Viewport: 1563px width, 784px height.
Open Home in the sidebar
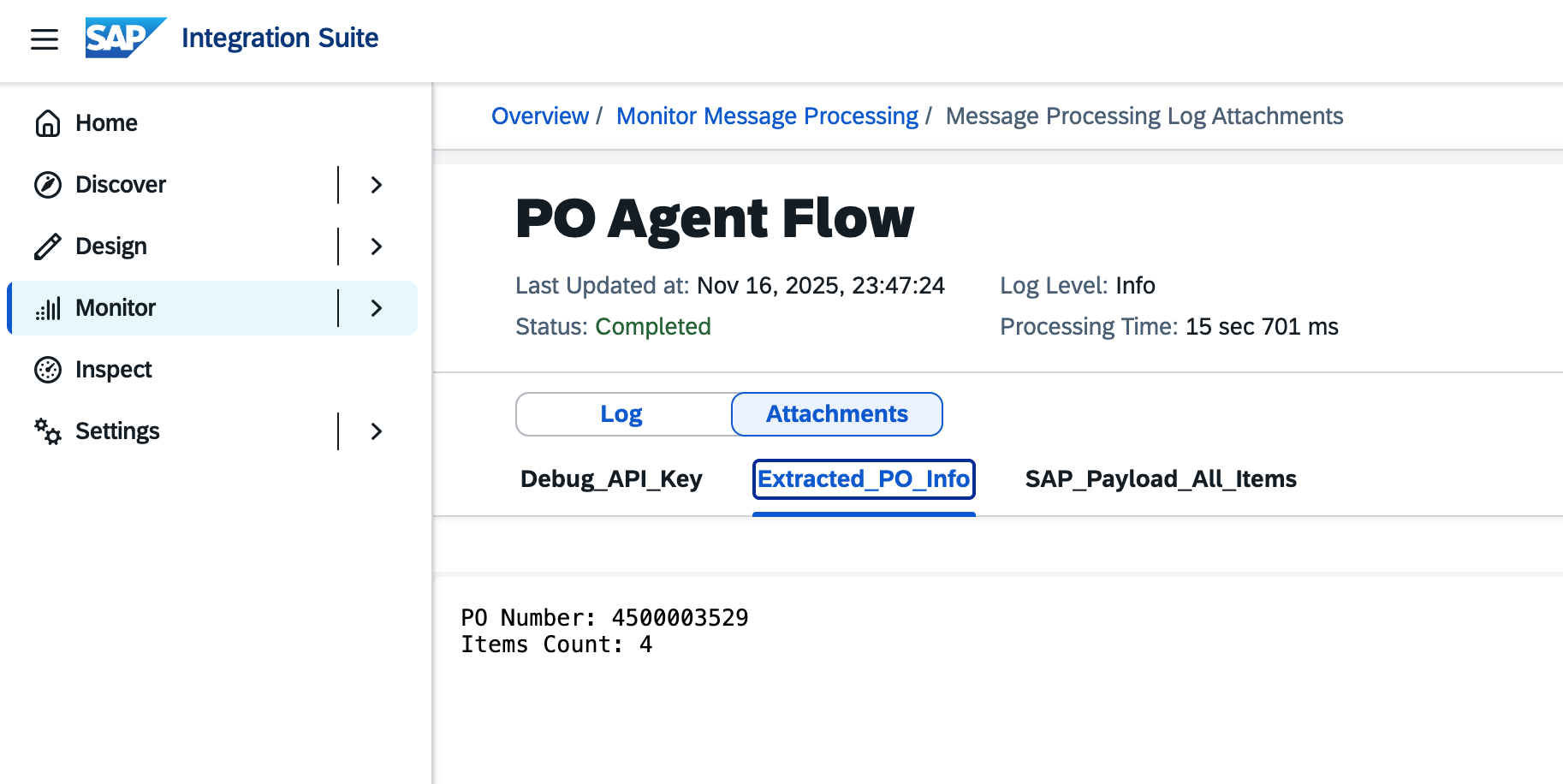click(212, 123)
